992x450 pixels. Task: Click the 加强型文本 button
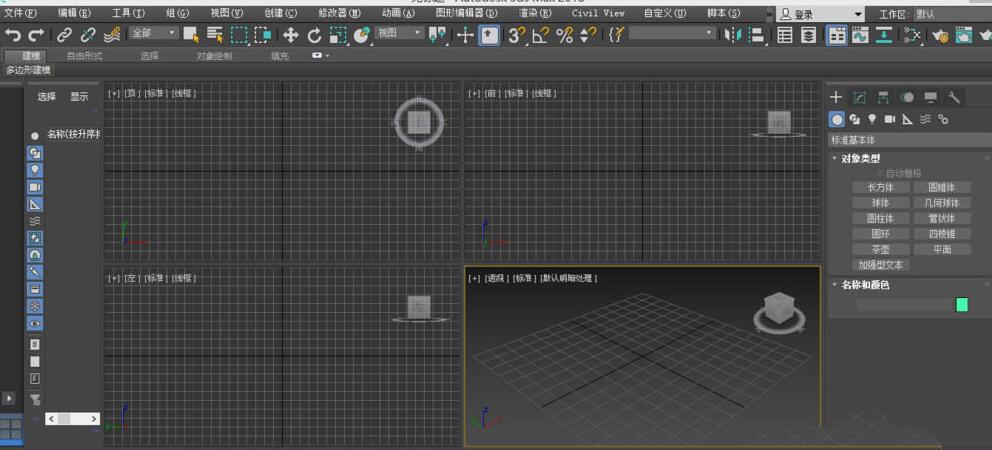coord(880,265)
